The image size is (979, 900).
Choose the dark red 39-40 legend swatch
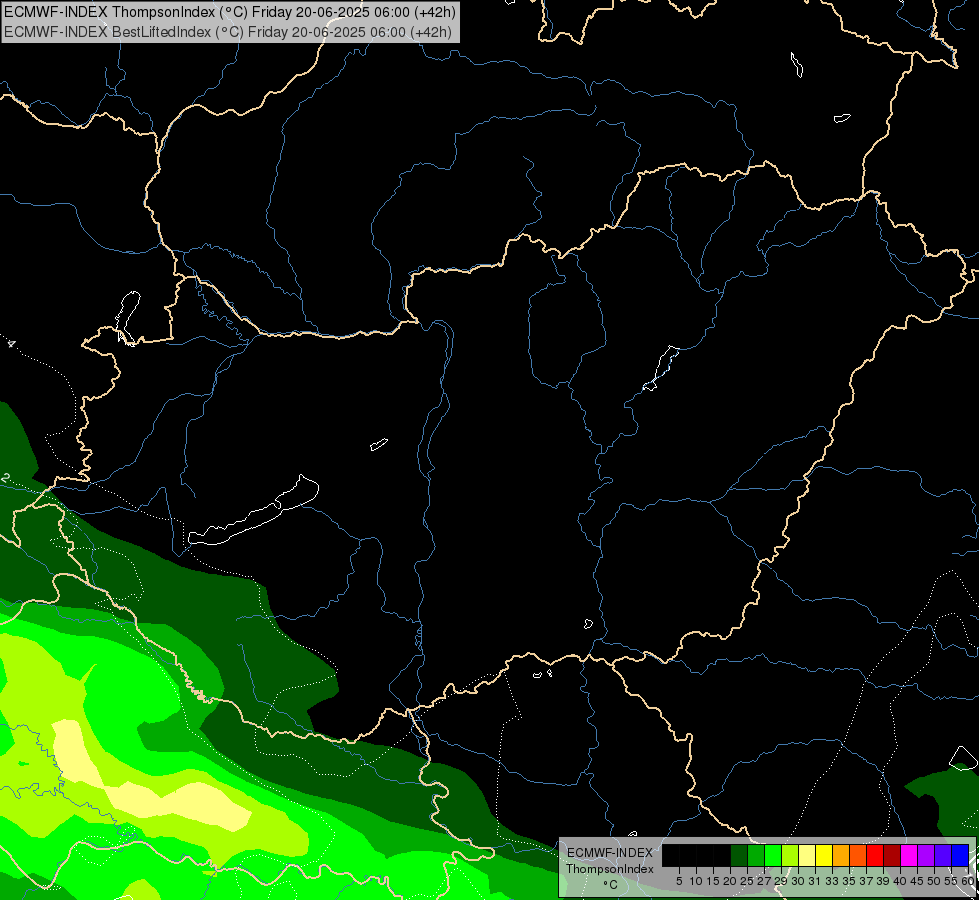(x=892, y=855)
